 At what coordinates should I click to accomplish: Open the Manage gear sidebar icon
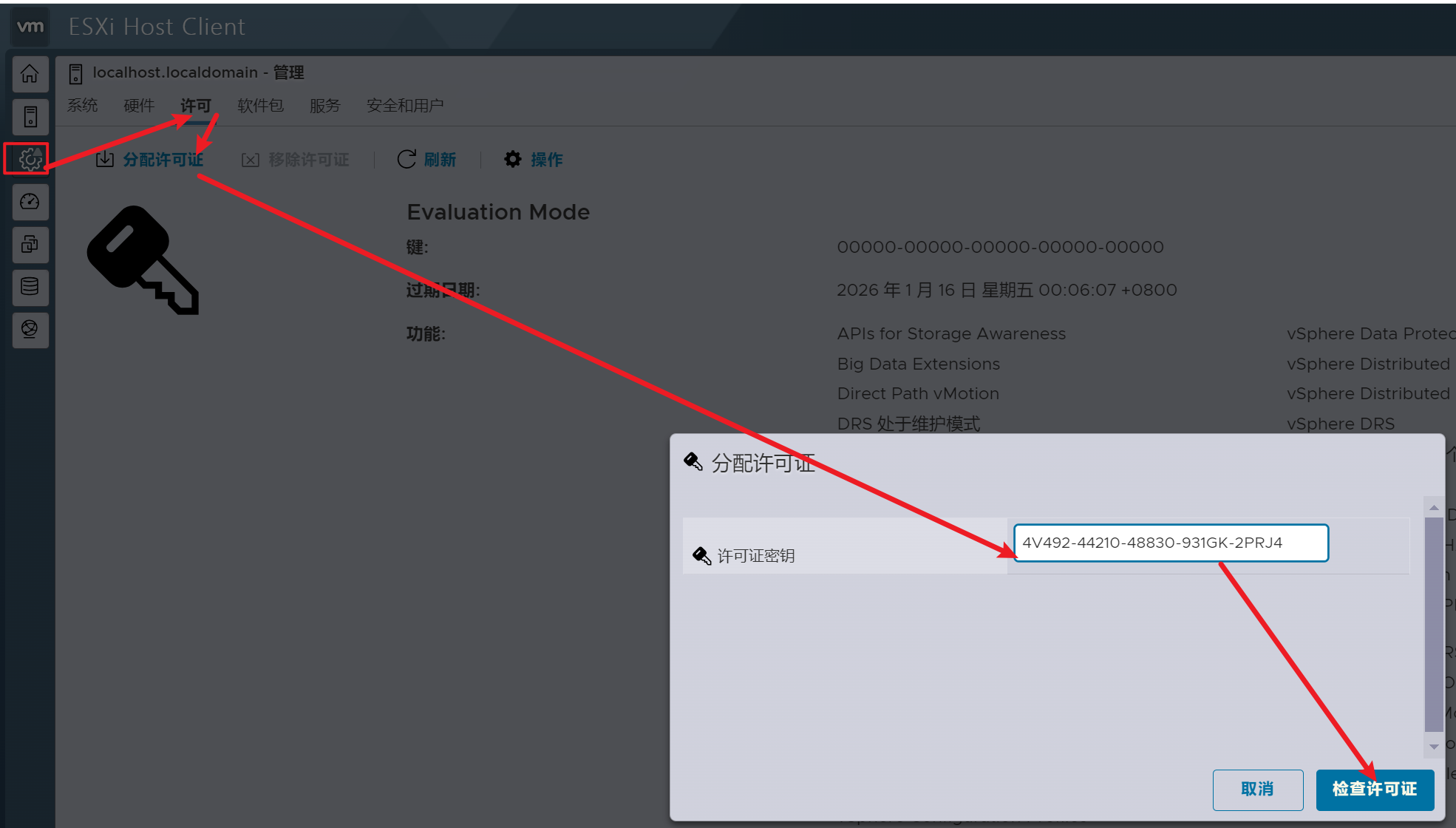(30, 159)
